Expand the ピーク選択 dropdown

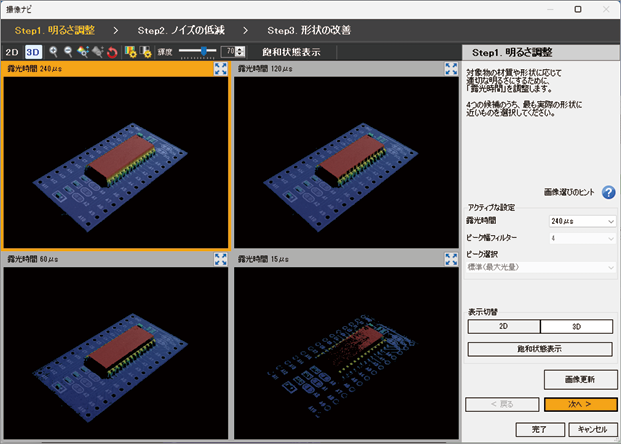[540, 267]
